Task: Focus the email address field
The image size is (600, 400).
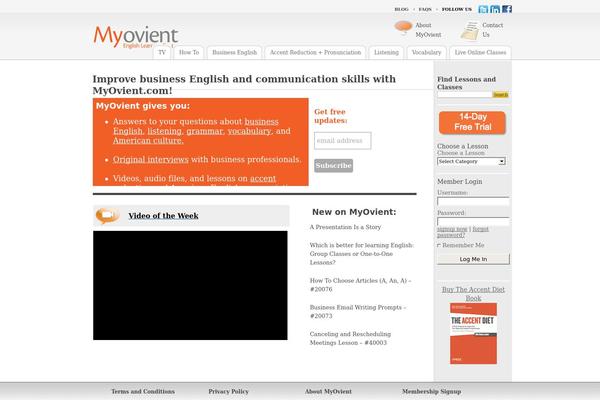Action: (x=343, y=140)
